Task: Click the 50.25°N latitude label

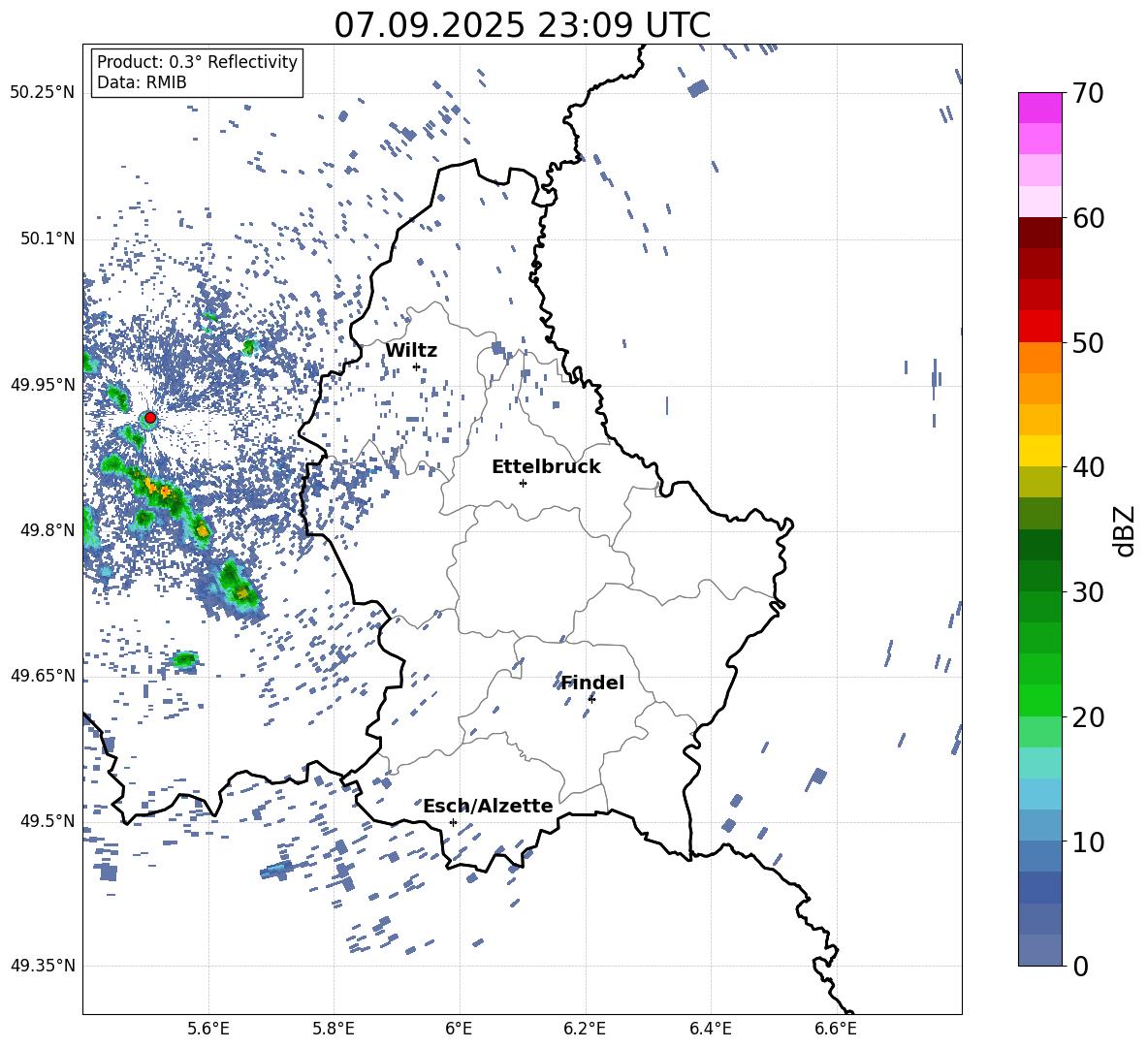Action: pos(43,93)
